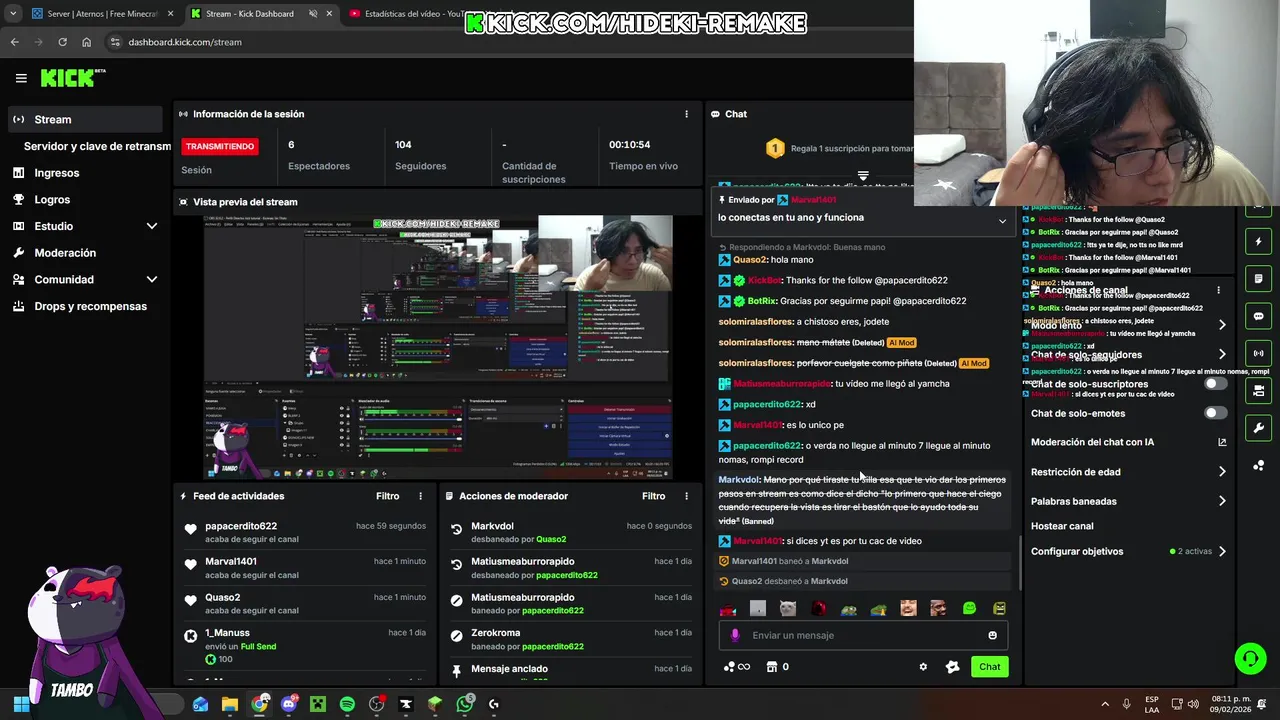
Task: Click the purple microphone icon
Action: coord(735,635)
